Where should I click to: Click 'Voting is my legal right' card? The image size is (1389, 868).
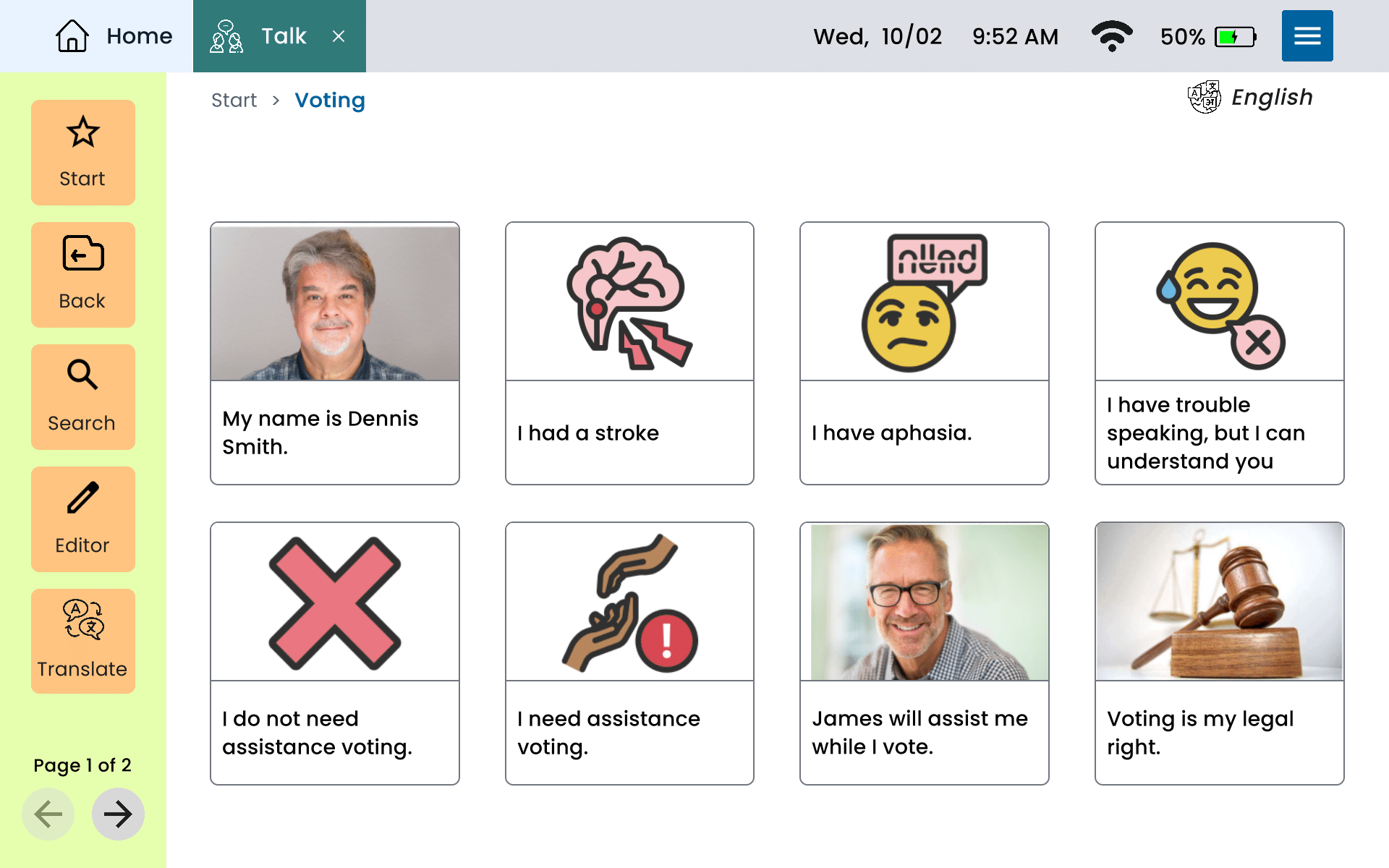tap(1219, 651)
